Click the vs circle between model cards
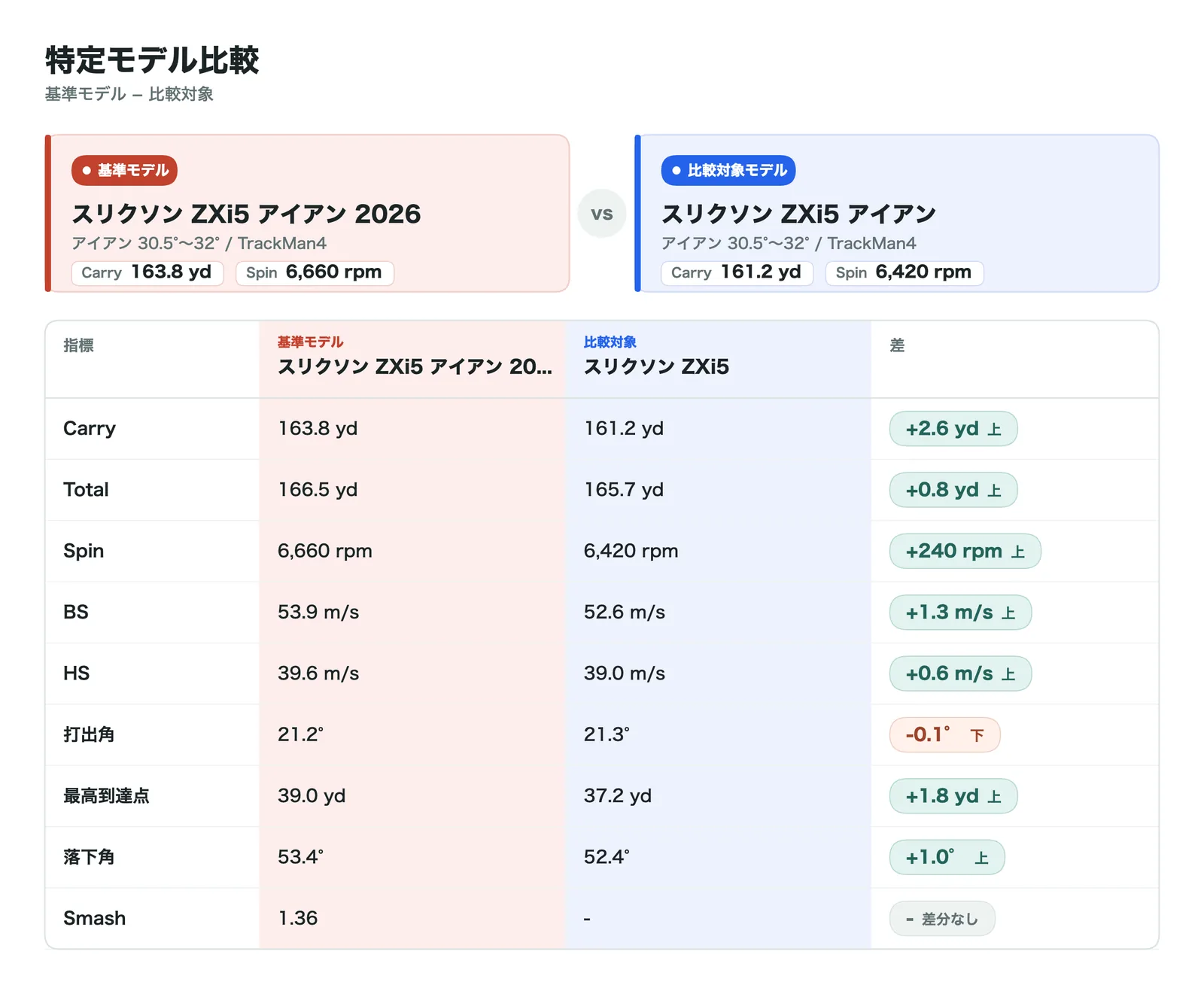 pyautogui.click(x=602, y=214)
